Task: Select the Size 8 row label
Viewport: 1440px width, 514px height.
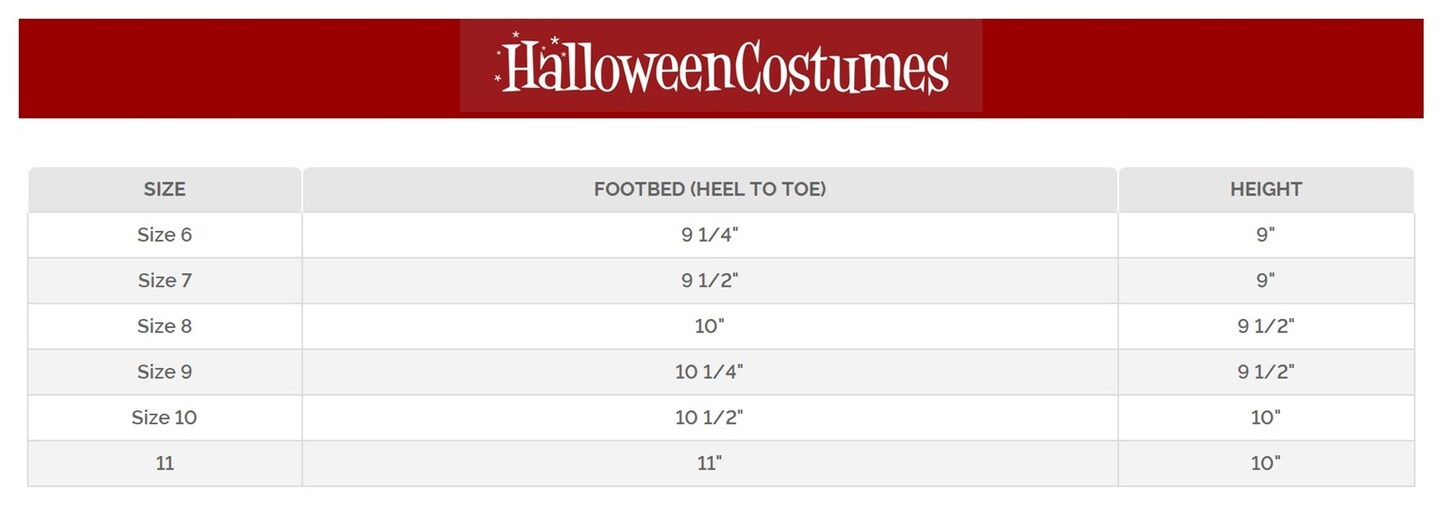Action: 165,326
